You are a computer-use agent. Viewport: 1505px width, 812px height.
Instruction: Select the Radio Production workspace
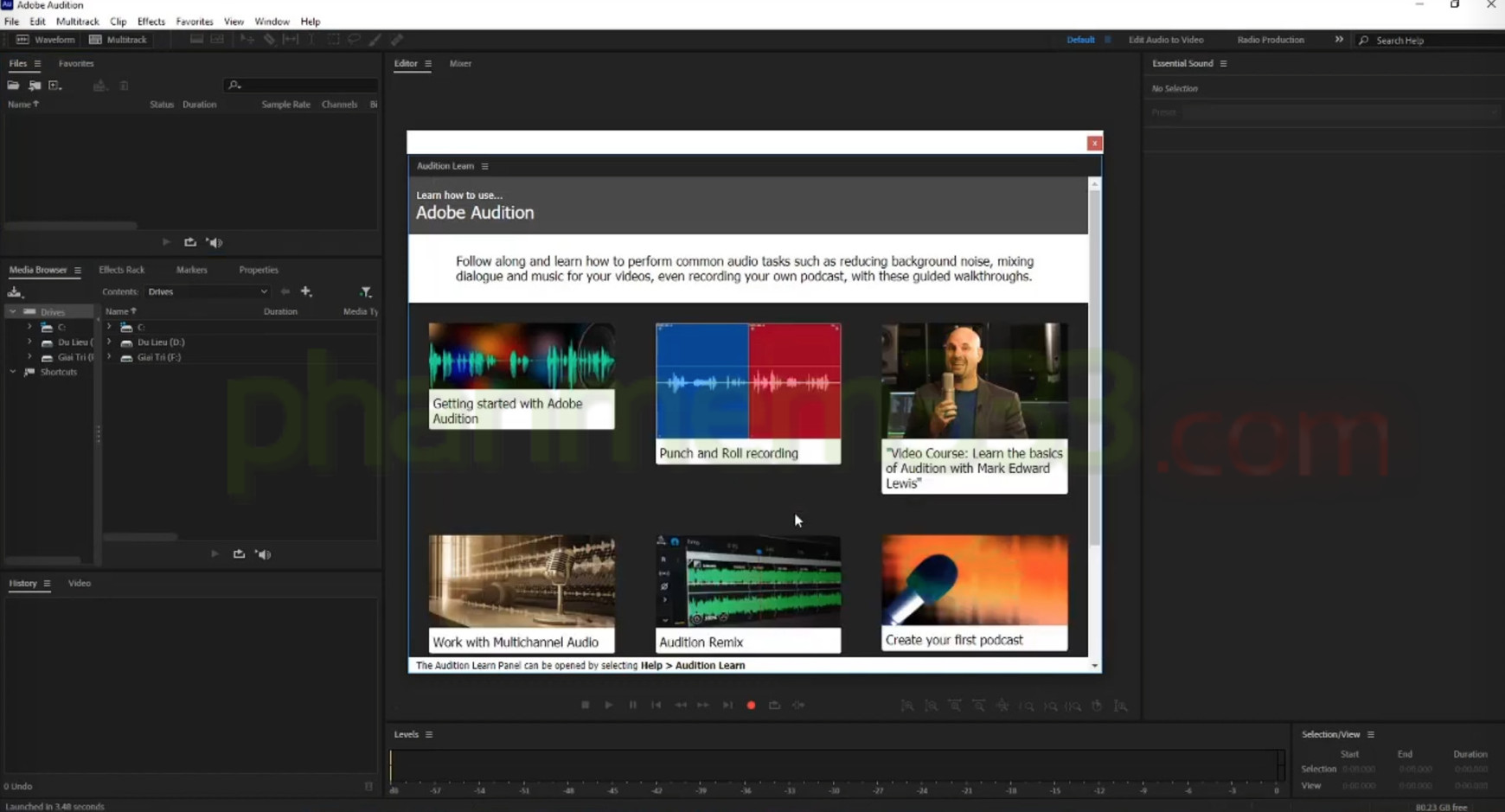pyautogui.click(x=1270, y=40)
